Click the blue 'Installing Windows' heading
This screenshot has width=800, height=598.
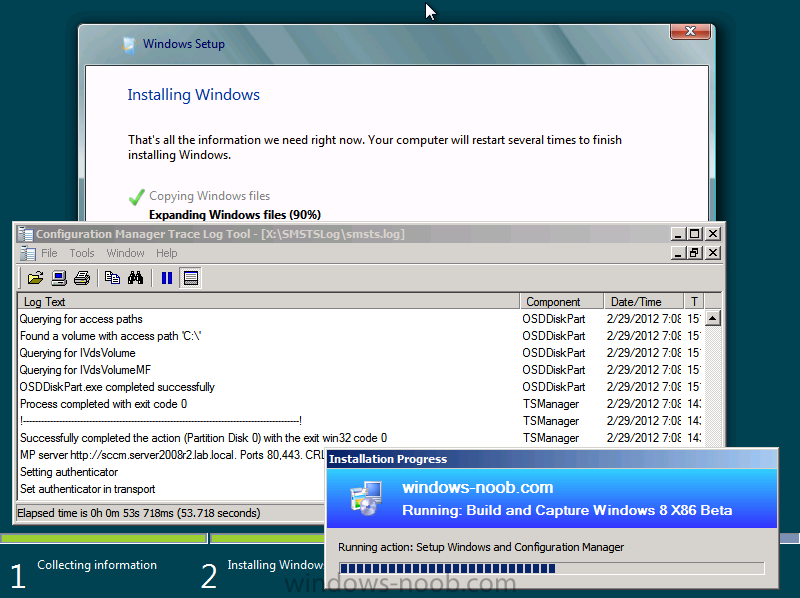(x=193, y=95)
